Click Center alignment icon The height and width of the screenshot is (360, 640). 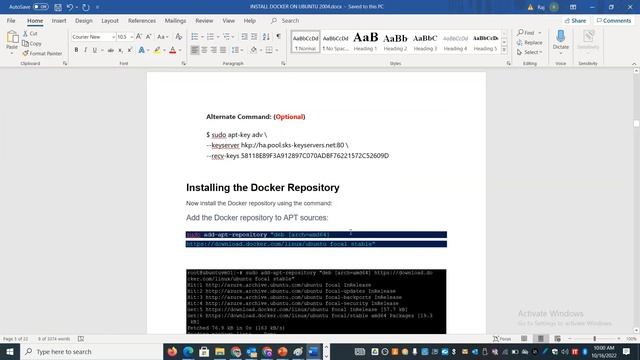pyautogui.click(x=204, y=50)
